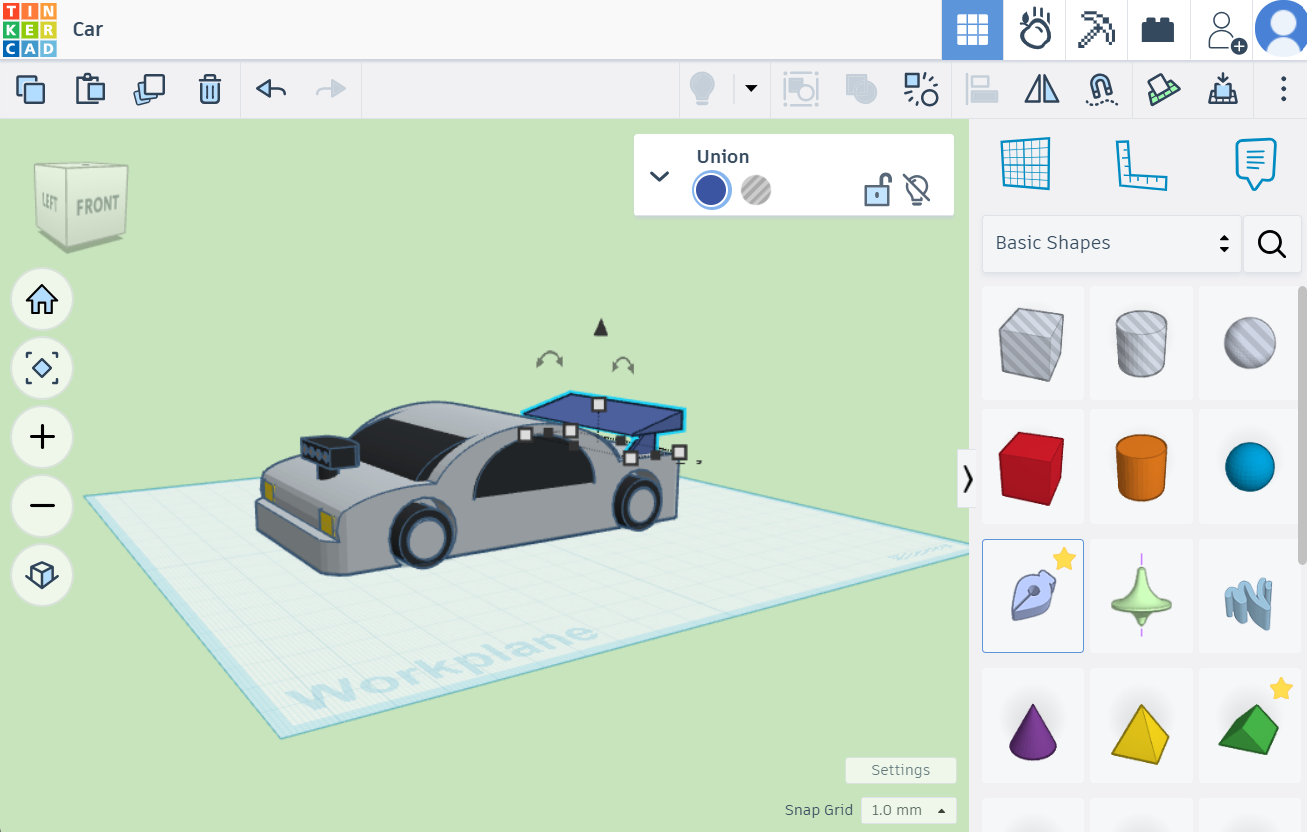Pick the purple Cone shape

(1033, 726)
